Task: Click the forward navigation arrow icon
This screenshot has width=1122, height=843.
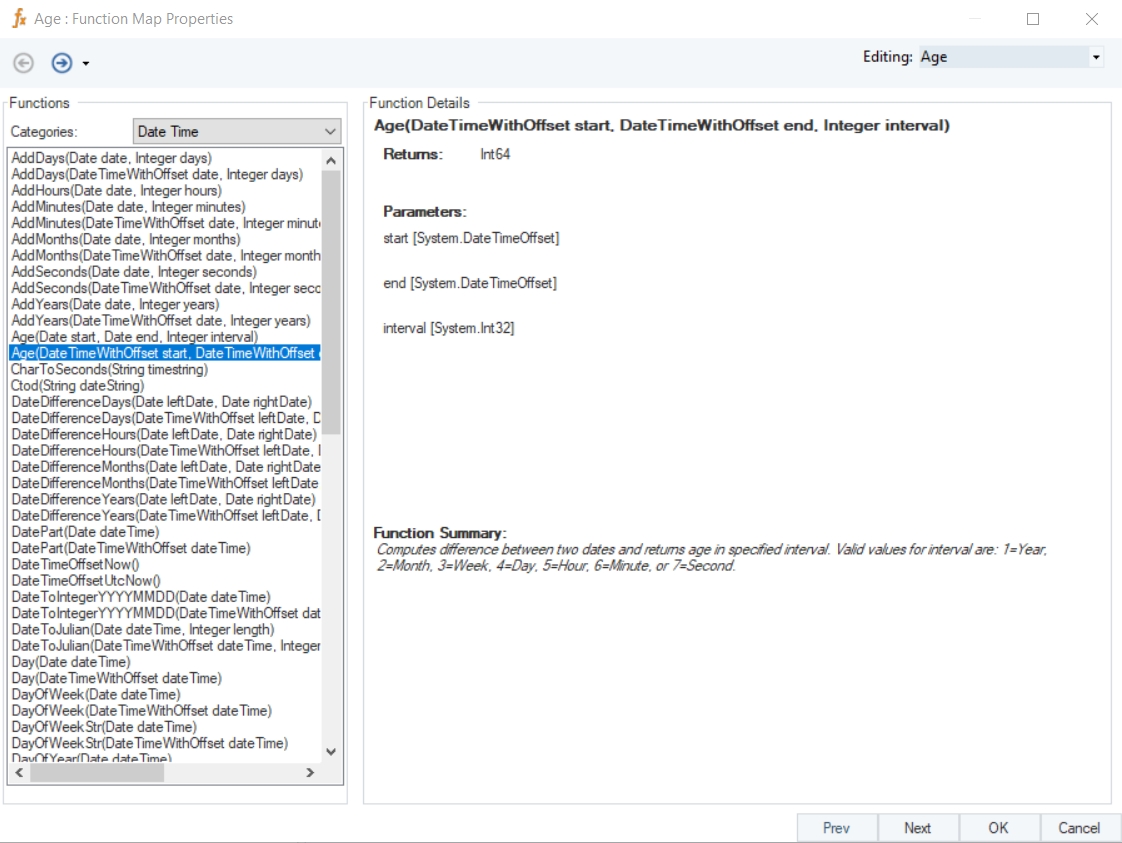Action: (62, 63)
